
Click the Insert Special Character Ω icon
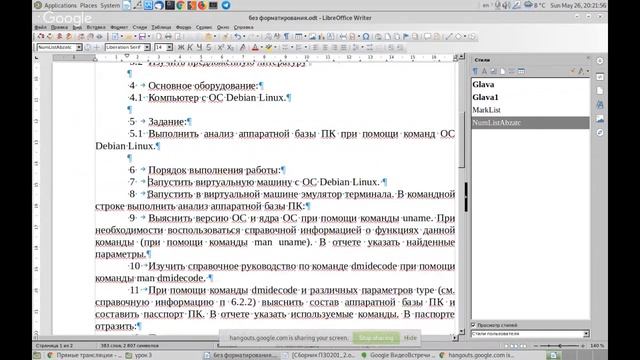point(366,36)
